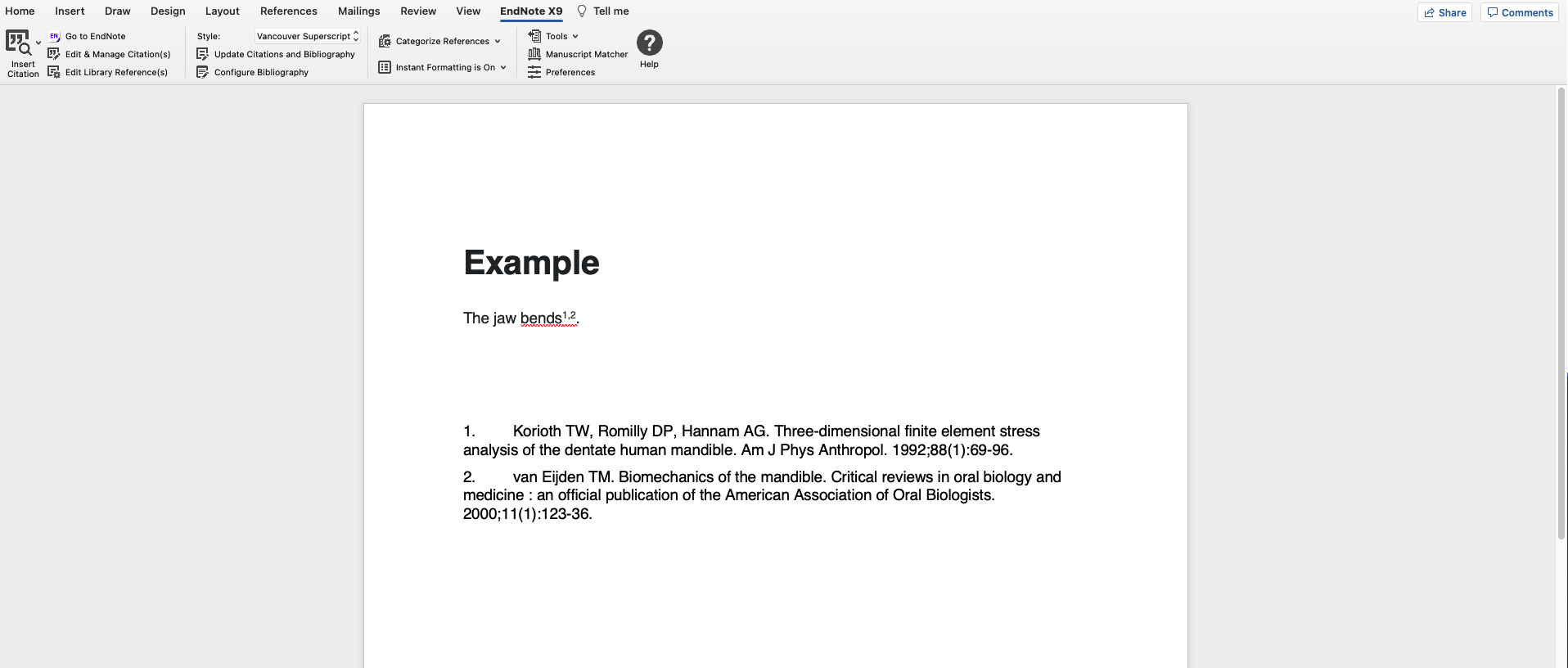Click the van Eijden TM reference entry

click(x=762, y=495)
